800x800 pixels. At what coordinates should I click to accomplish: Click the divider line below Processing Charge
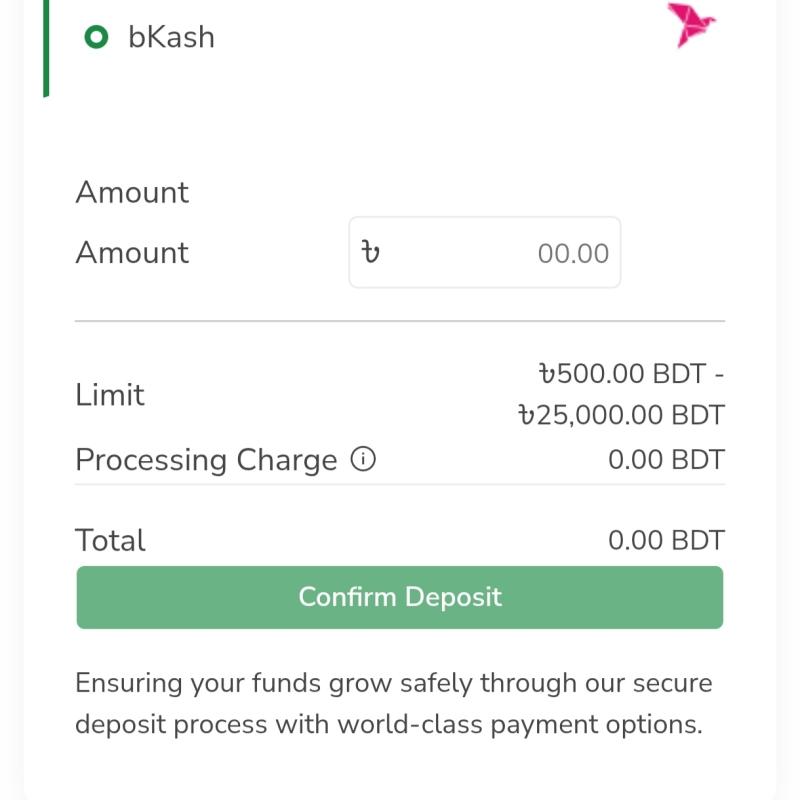click(400, 484)
